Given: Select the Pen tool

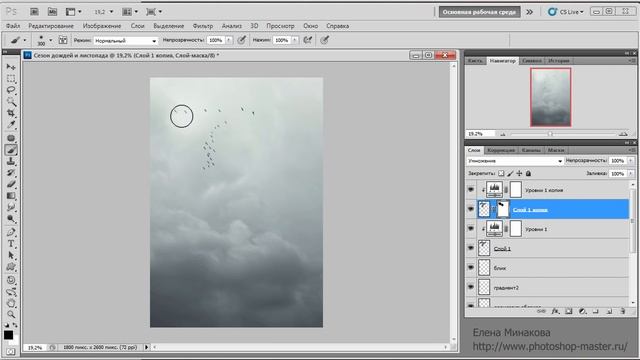Looking at the screenshot, I should point(11,233).
